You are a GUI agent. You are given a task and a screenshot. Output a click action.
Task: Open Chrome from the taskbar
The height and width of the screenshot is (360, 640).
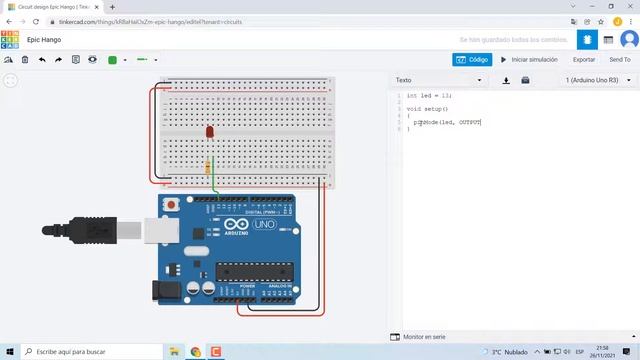196,351
